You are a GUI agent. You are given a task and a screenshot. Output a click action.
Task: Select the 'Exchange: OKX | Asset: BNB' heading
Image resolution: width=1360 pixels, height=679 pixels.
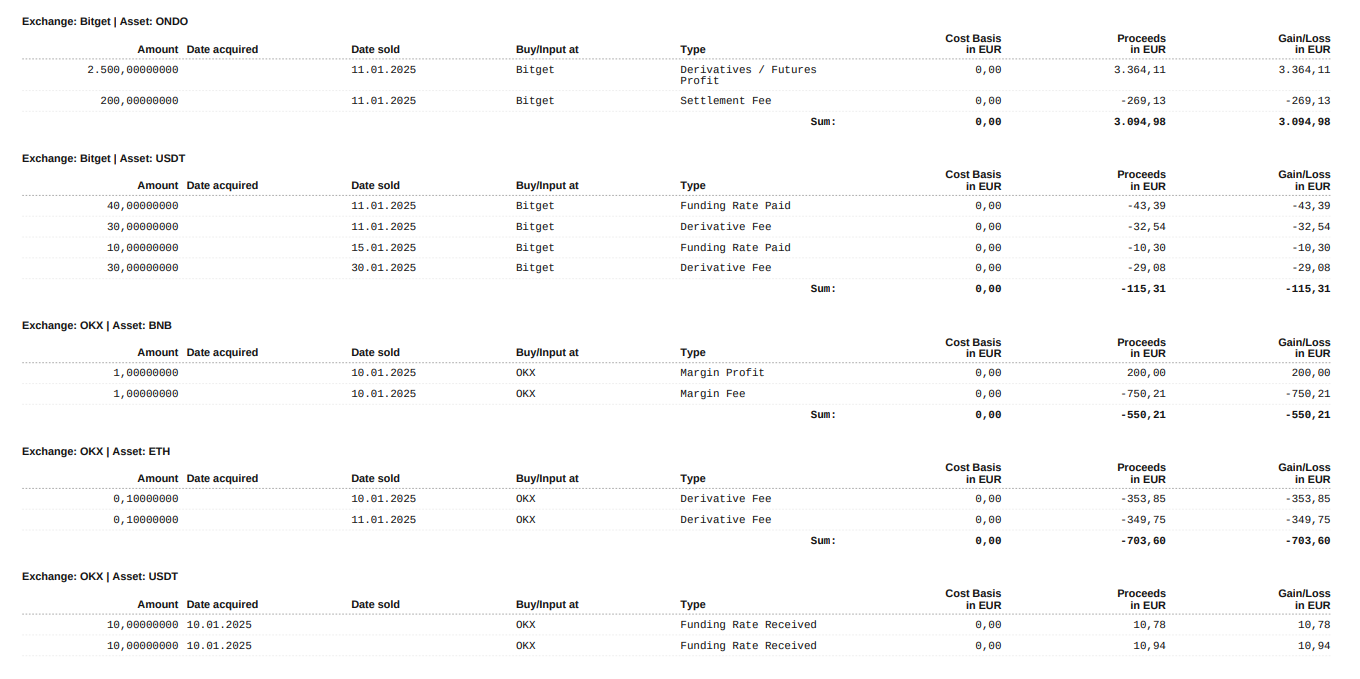[97, 325]
